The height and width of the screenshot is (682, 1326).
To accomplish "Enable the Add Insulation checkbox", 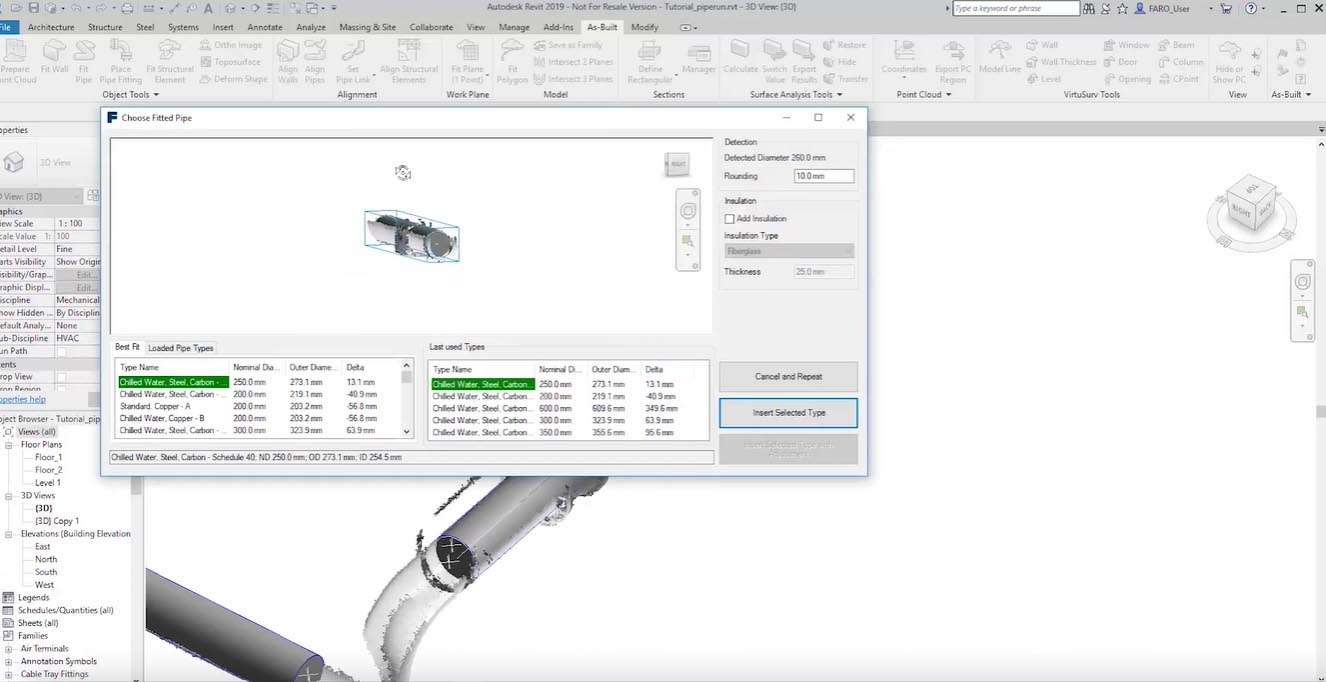I will coord(730,218).
